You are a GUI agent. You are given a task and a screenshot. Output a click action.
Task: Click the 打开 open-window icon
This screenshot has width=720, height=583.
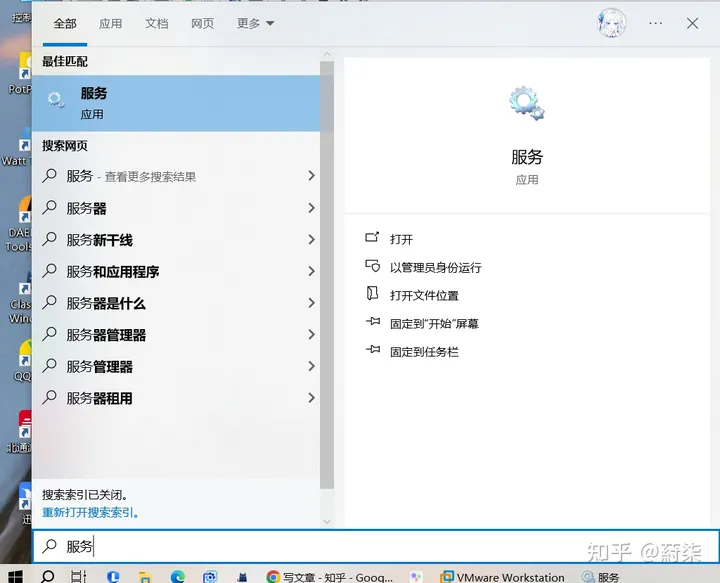pos(372,237)
